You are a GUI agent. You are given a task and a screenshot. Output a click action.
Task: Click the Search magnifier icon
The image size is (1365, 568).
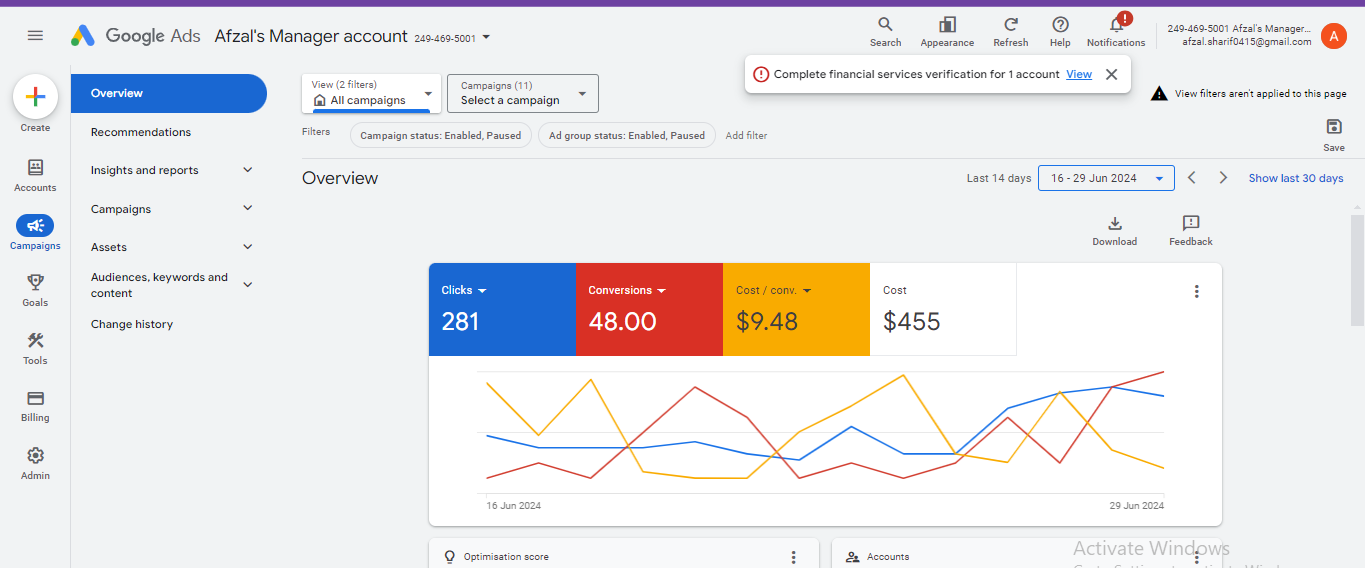pos(885,25)
